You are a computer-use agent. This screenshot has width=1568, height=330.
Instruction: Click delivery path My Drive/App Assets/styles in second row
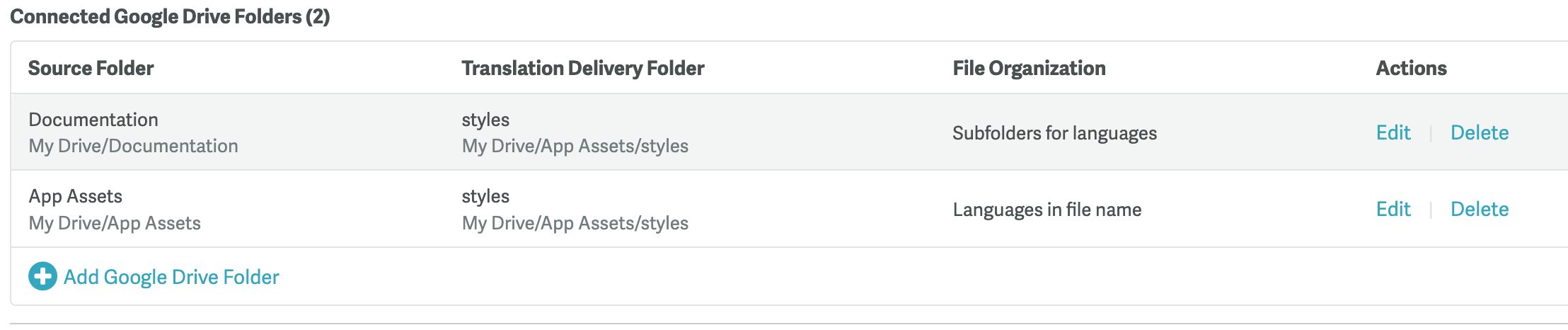pyautogui.click(x=575, y=223)
